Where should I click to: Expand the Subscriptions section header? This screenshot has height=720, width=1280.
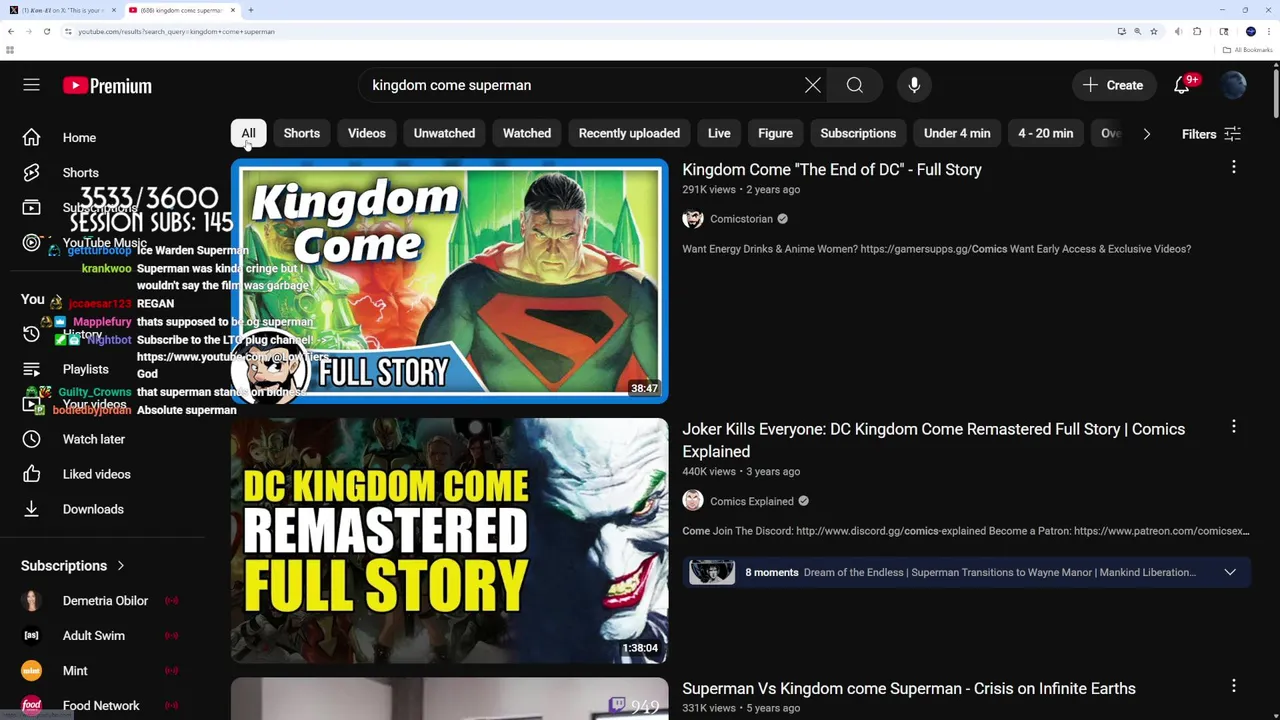[73, 566]
